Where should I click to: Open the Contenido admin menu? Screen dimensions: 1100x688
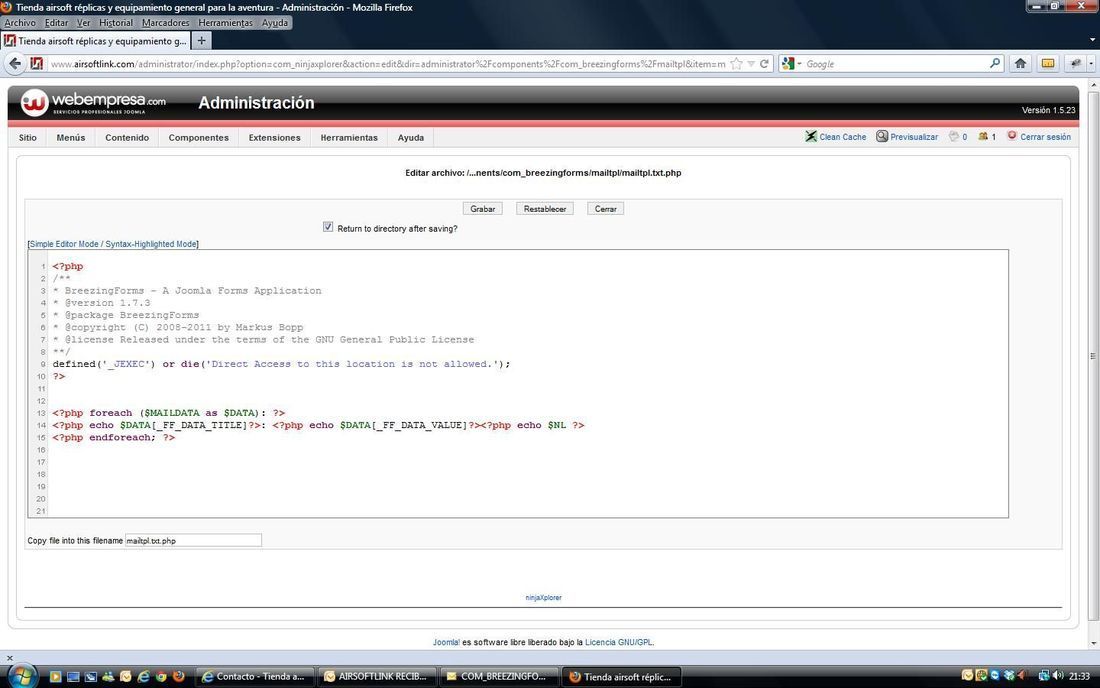[127, 137]
